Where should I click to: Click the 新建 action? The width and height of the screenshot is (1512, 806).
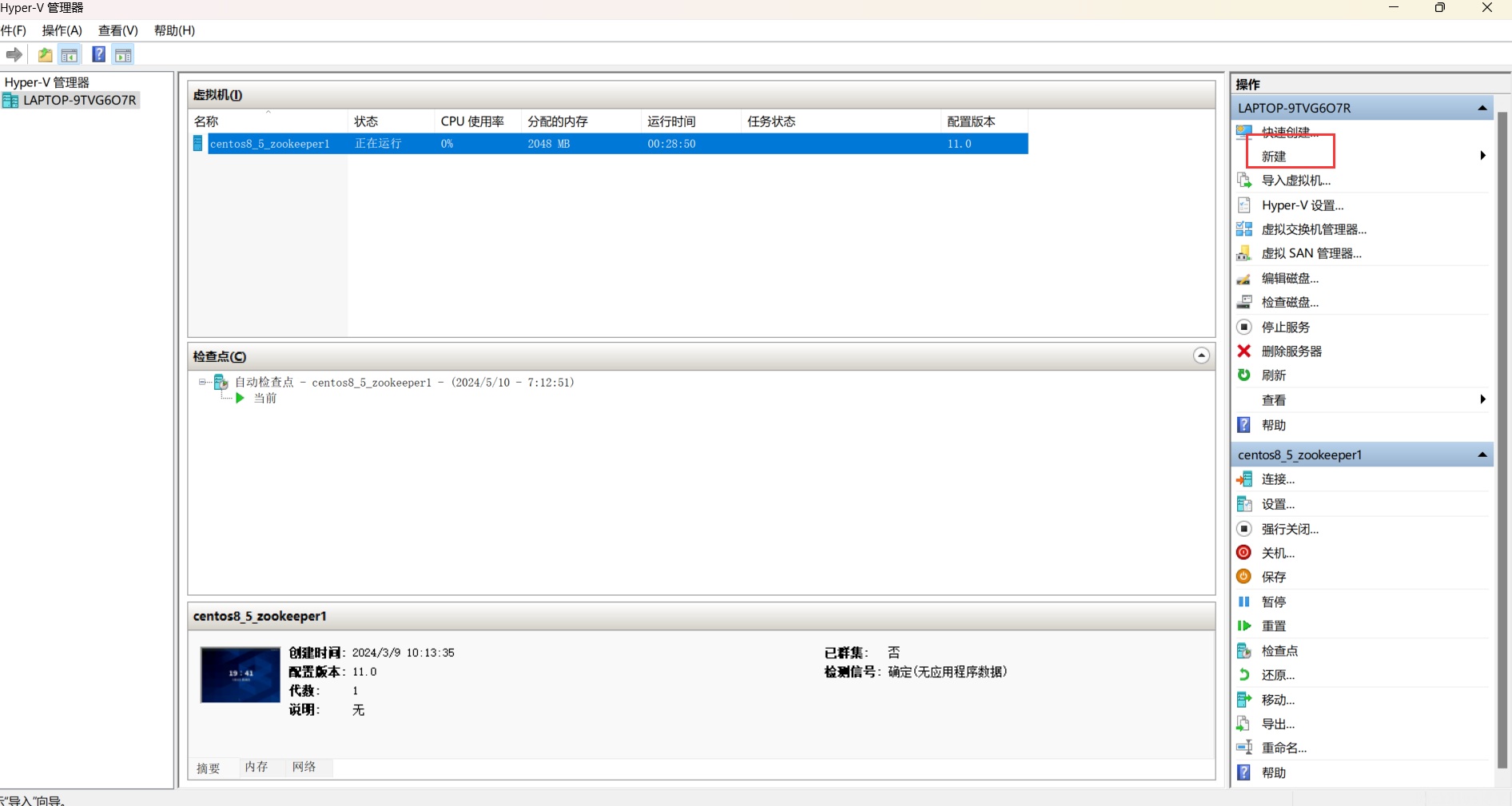coord(1274,157)
